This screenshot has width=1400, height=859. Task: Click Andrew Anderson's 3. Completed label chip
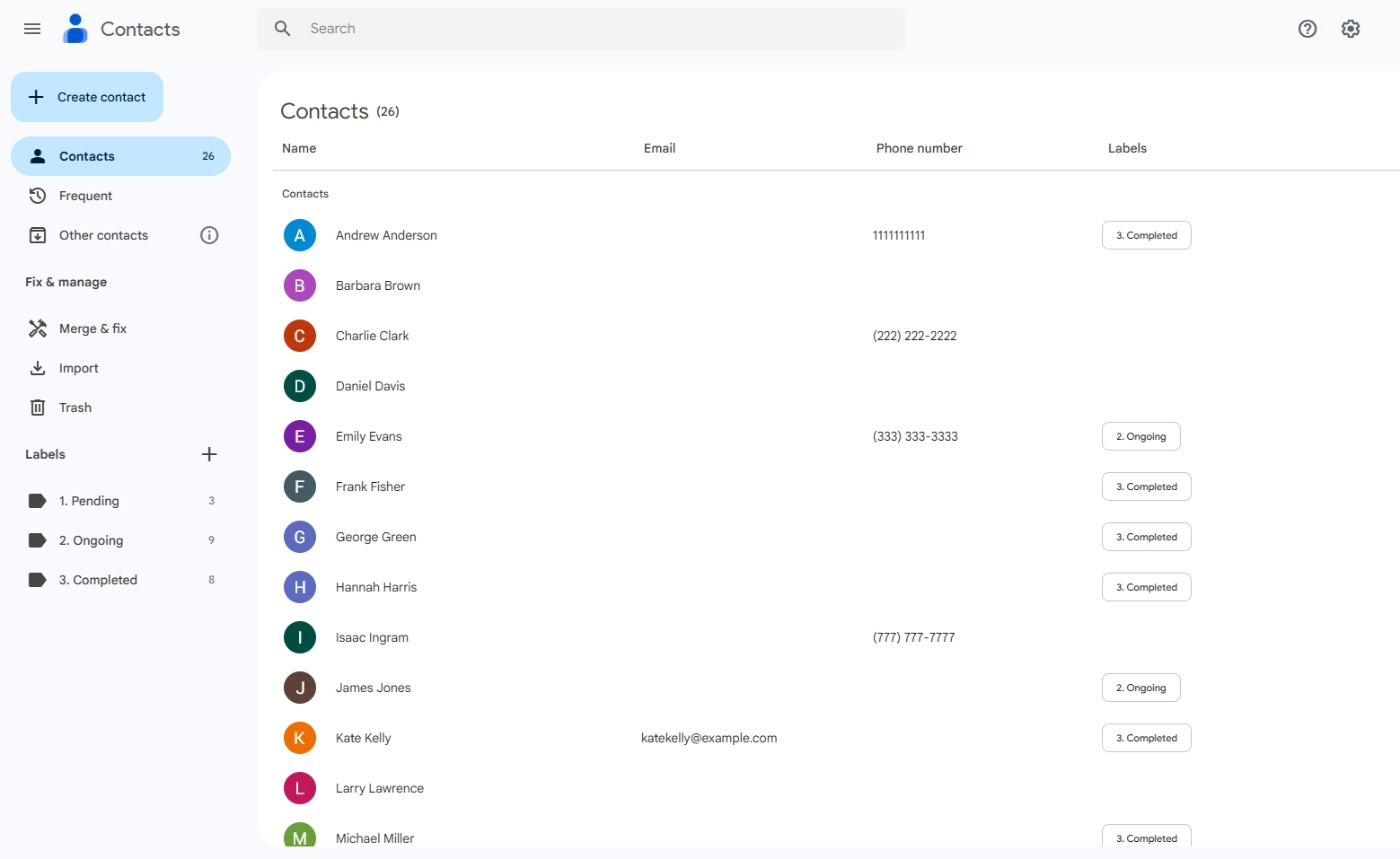[1147, 235]
